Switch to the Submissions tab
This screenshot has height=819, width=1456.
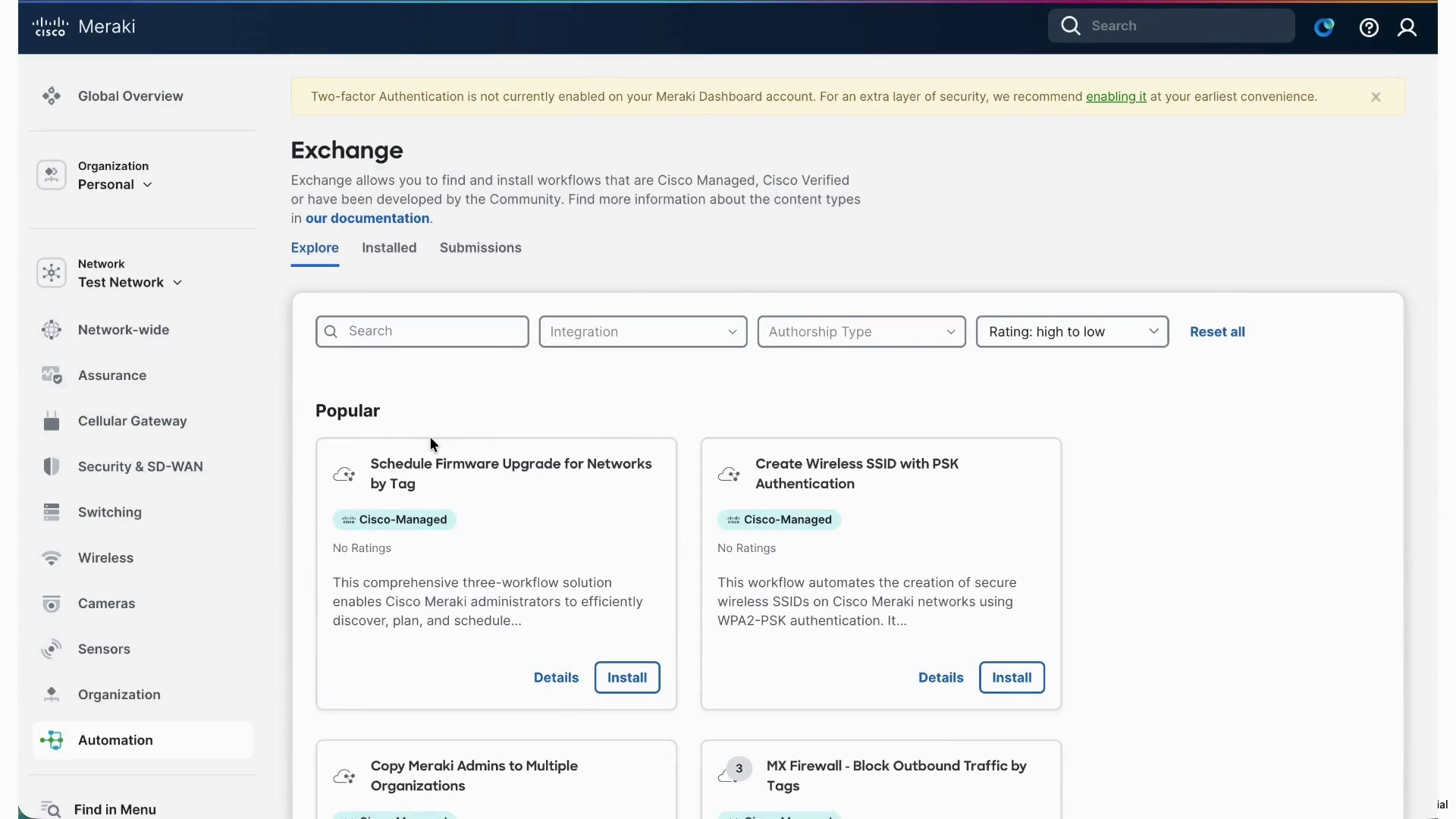click(x=481, y=248)
